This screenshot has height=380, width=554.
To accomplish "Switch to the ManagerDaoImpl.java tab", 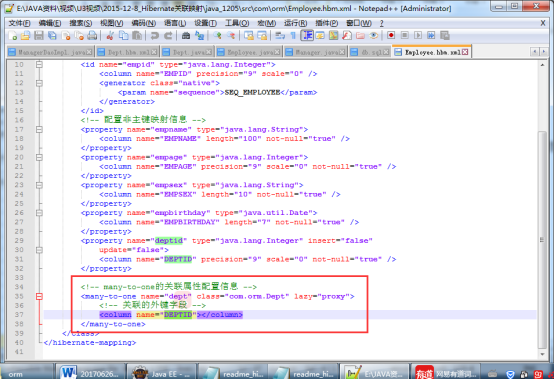I will coord(51,52).
